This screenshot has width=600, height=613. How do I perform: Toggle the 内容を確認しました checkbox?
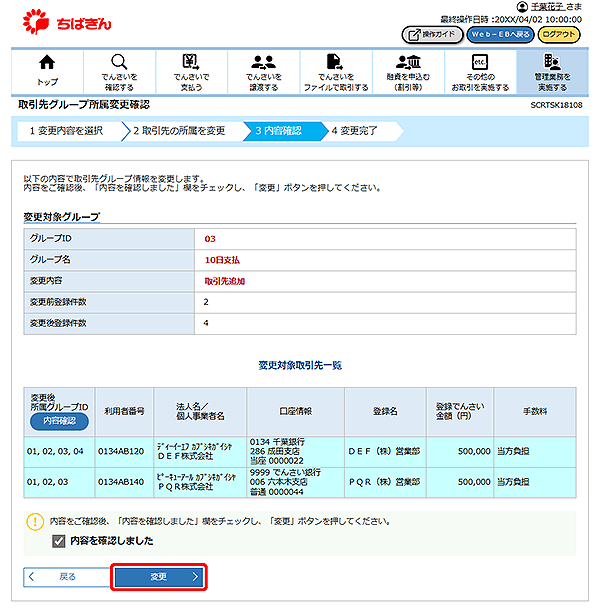click(59, 541)
